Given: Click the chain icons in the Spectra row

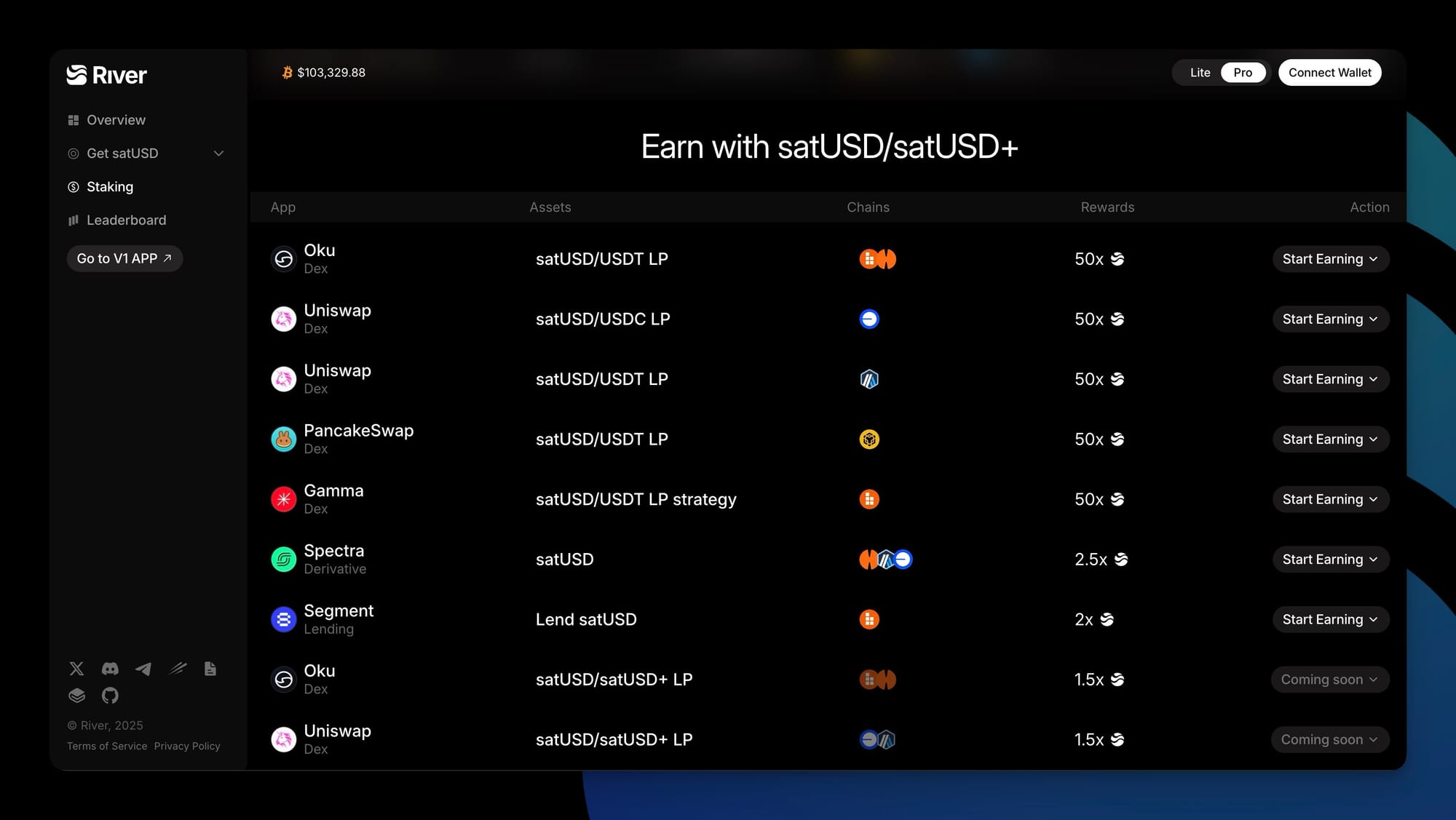Looking at the screenshot, I should click(x=886, y=559).
